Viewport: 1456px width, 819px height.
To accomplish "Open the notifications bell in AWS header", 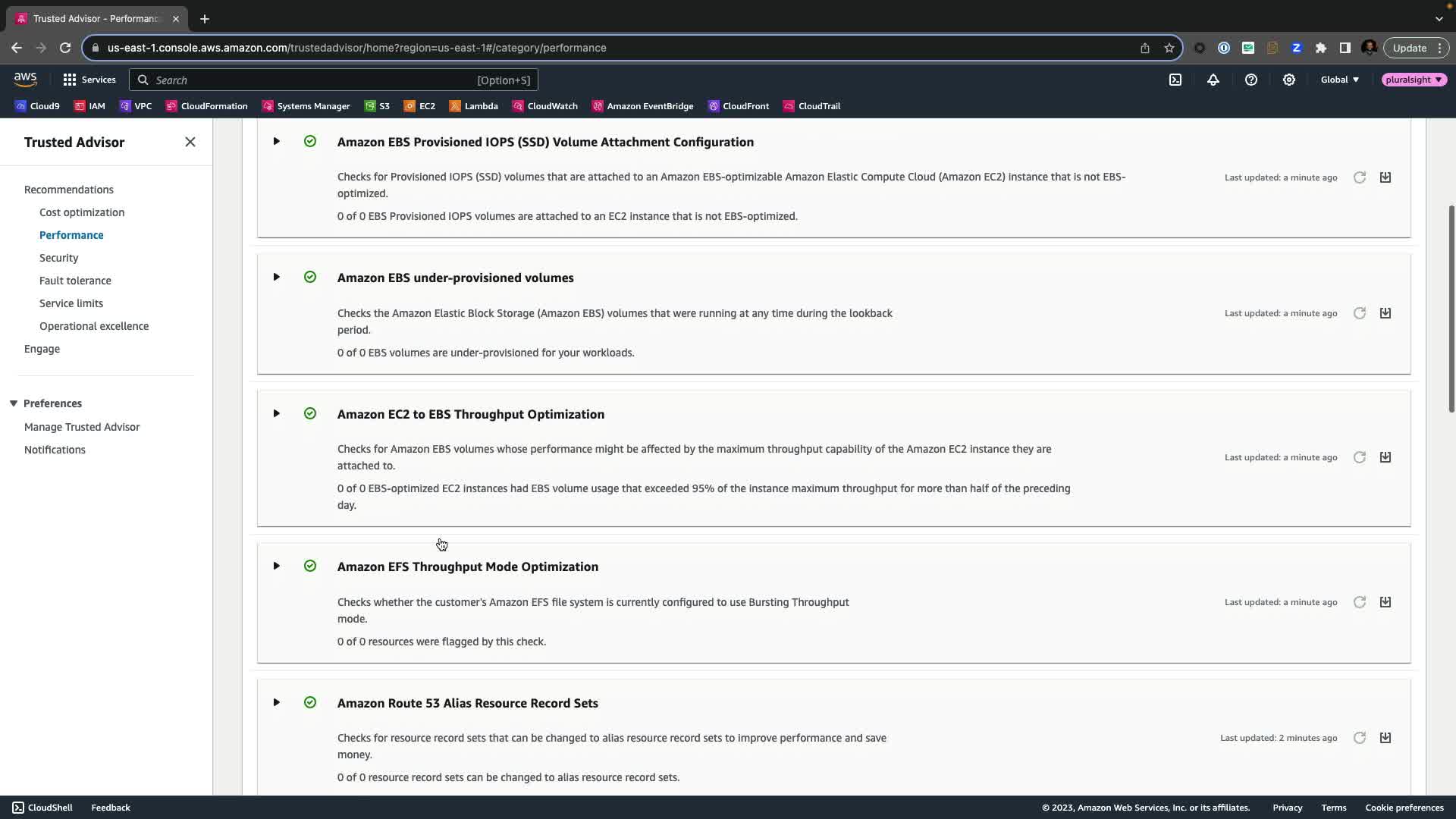I will pyautogui.click(x=1213, y=80).
